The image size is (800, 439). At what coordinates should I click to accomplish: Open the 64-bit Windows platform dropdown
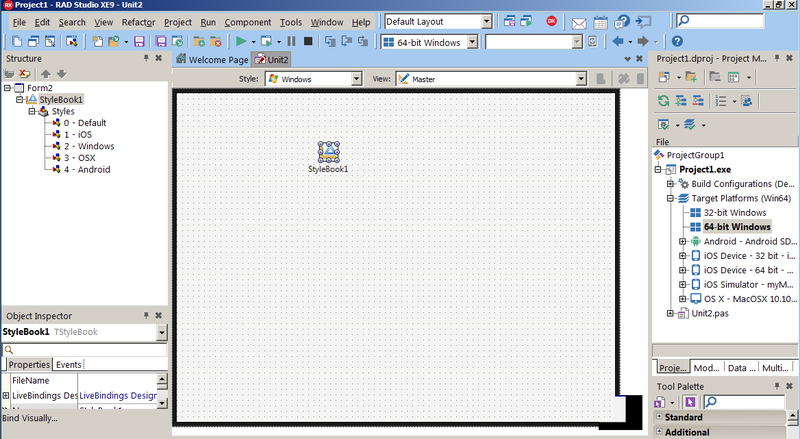tap(472, 42)
